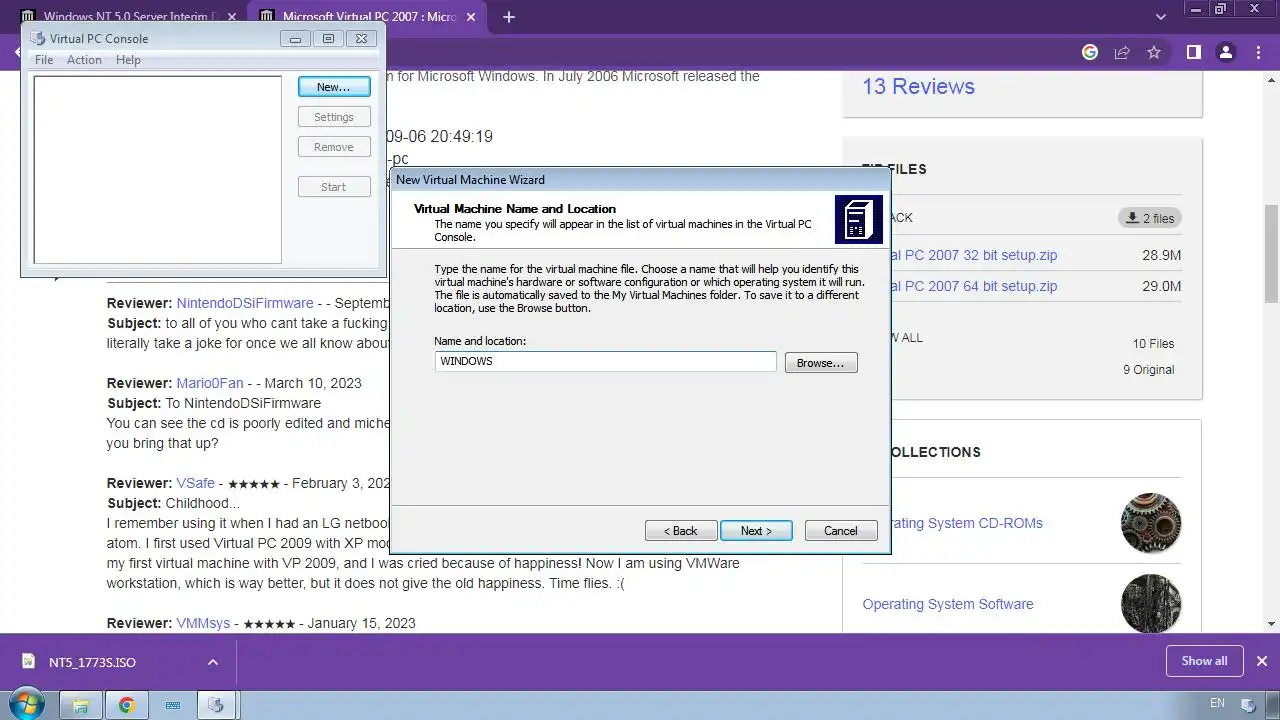Click the browser vertical scrollbar

(x=1272, y=252)
